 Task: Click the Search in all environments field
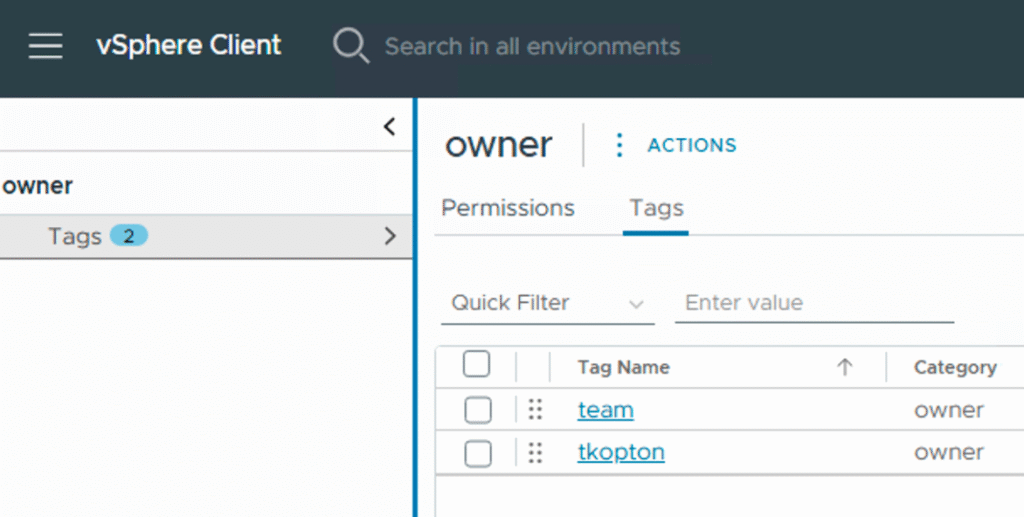pyautogui.click(x=532, y=46)
